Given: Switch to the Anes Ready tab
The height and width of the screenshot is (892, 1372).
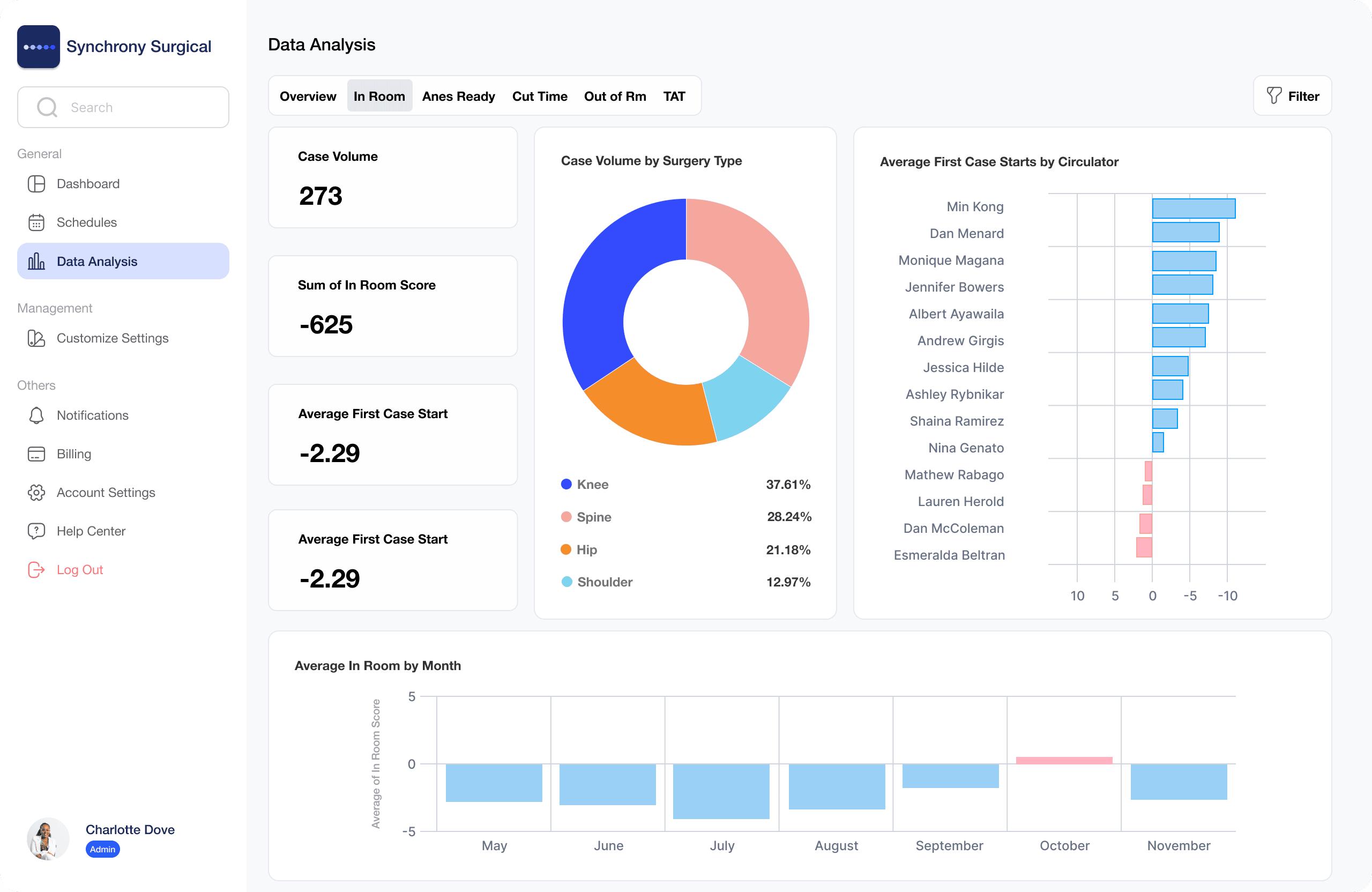Looking at the screenshot, I should (x=458, y=96).
